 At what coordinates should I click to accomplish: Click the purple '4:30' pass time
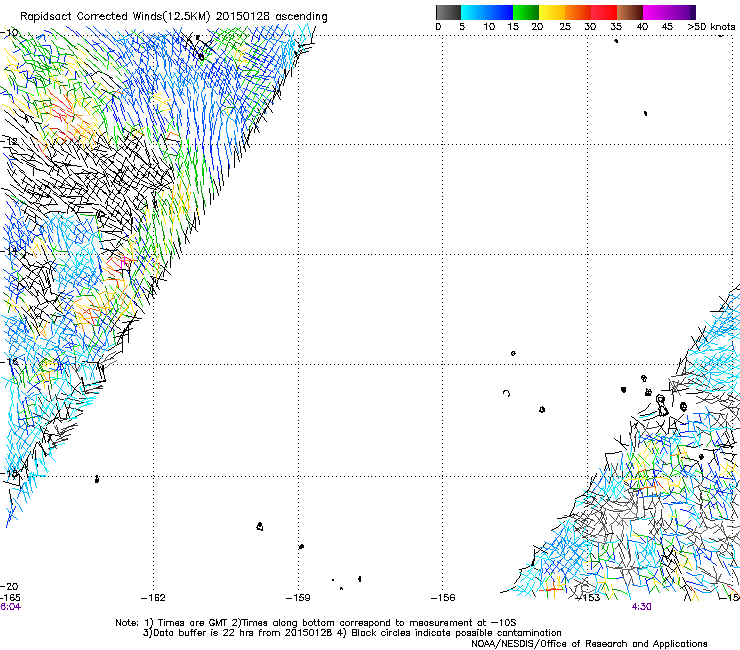pyautogui.click(x=641, y=607)
